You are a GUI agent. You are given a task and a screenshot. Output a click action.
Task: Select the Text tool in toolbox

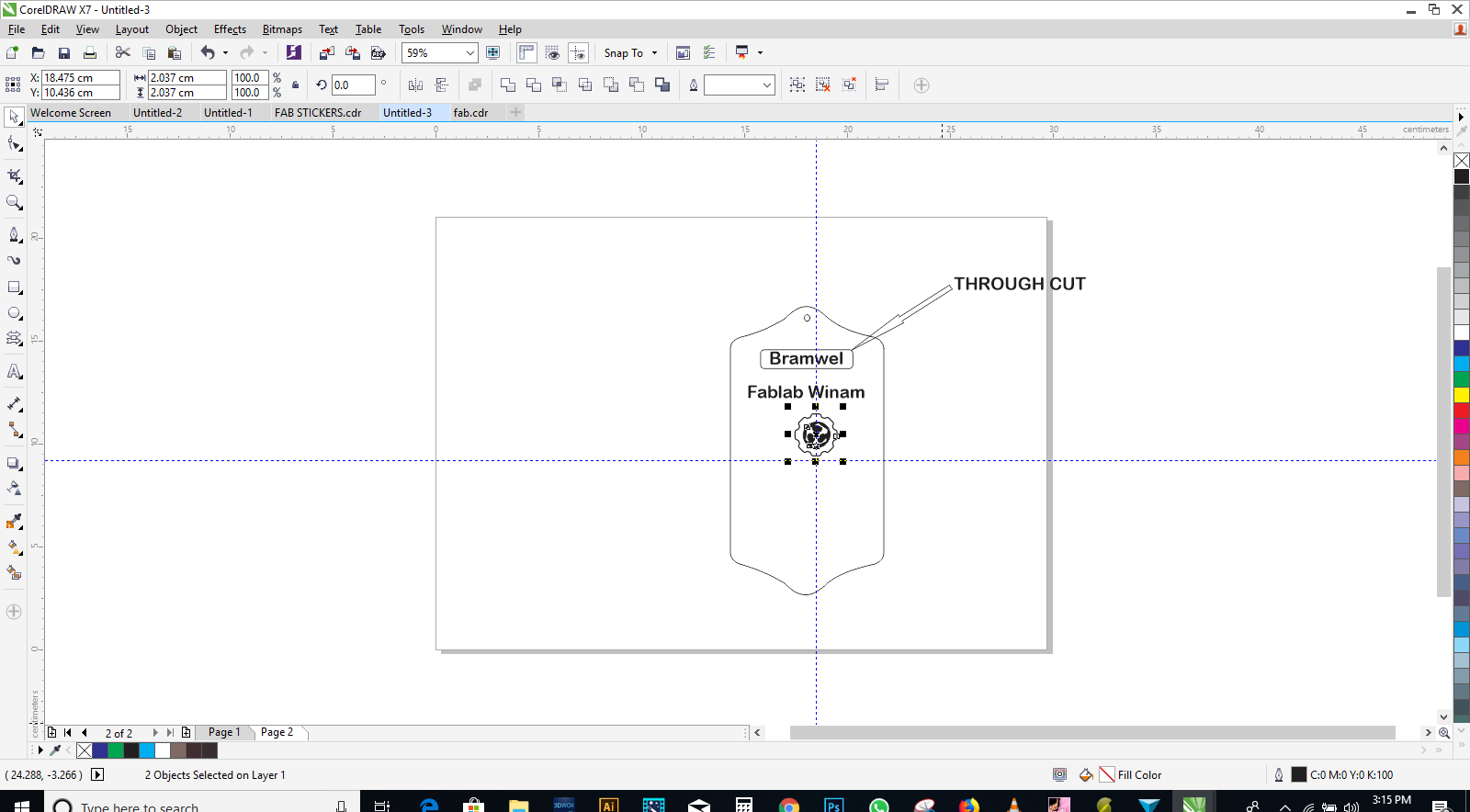coord(14,372)
